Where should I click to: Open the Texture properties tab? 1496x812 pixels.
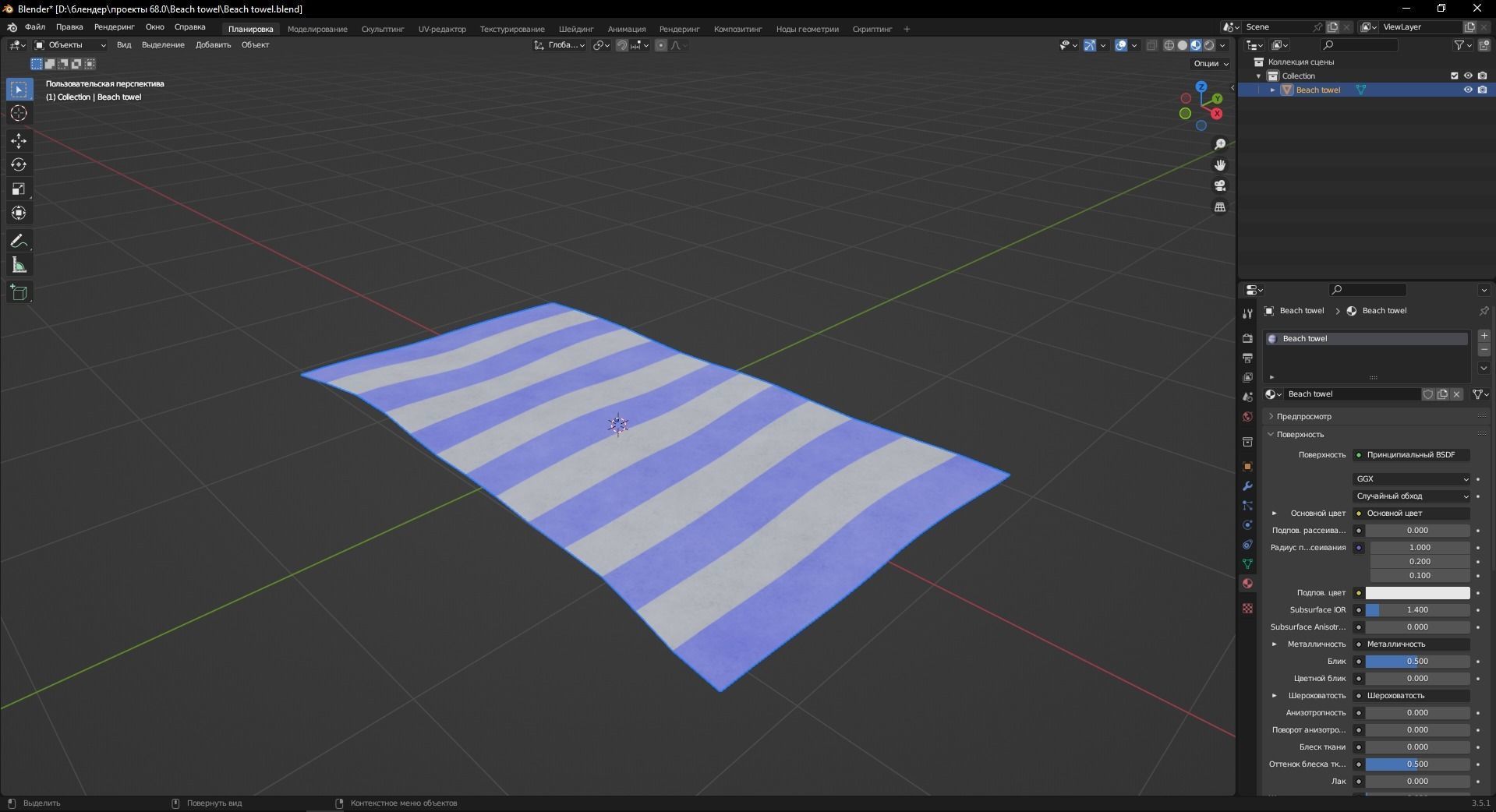tap(1247, 608)
